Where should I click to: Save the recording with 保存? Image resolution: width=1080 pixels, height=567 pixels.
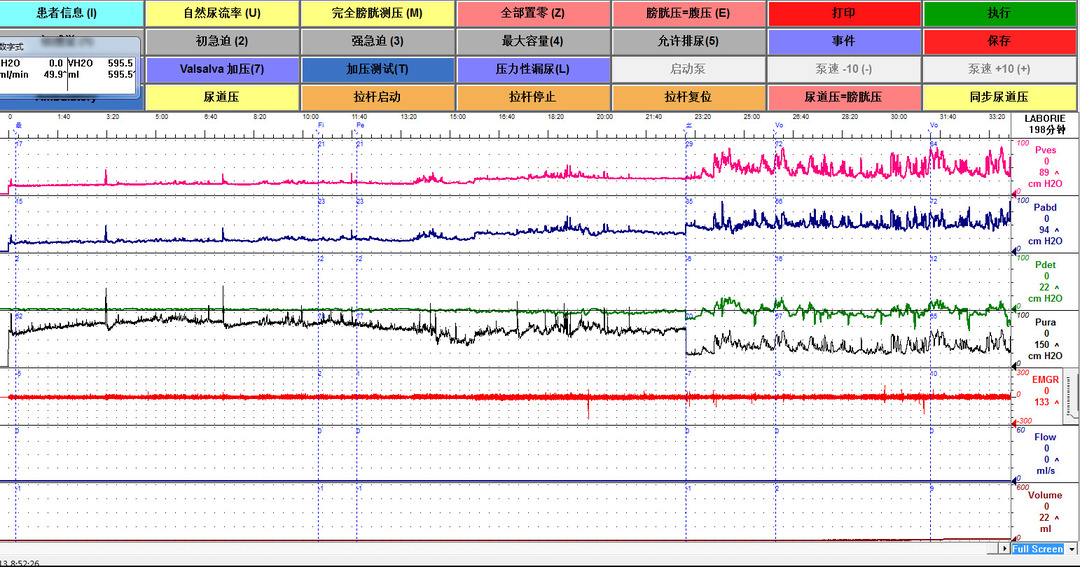click(x=998, y=42)
